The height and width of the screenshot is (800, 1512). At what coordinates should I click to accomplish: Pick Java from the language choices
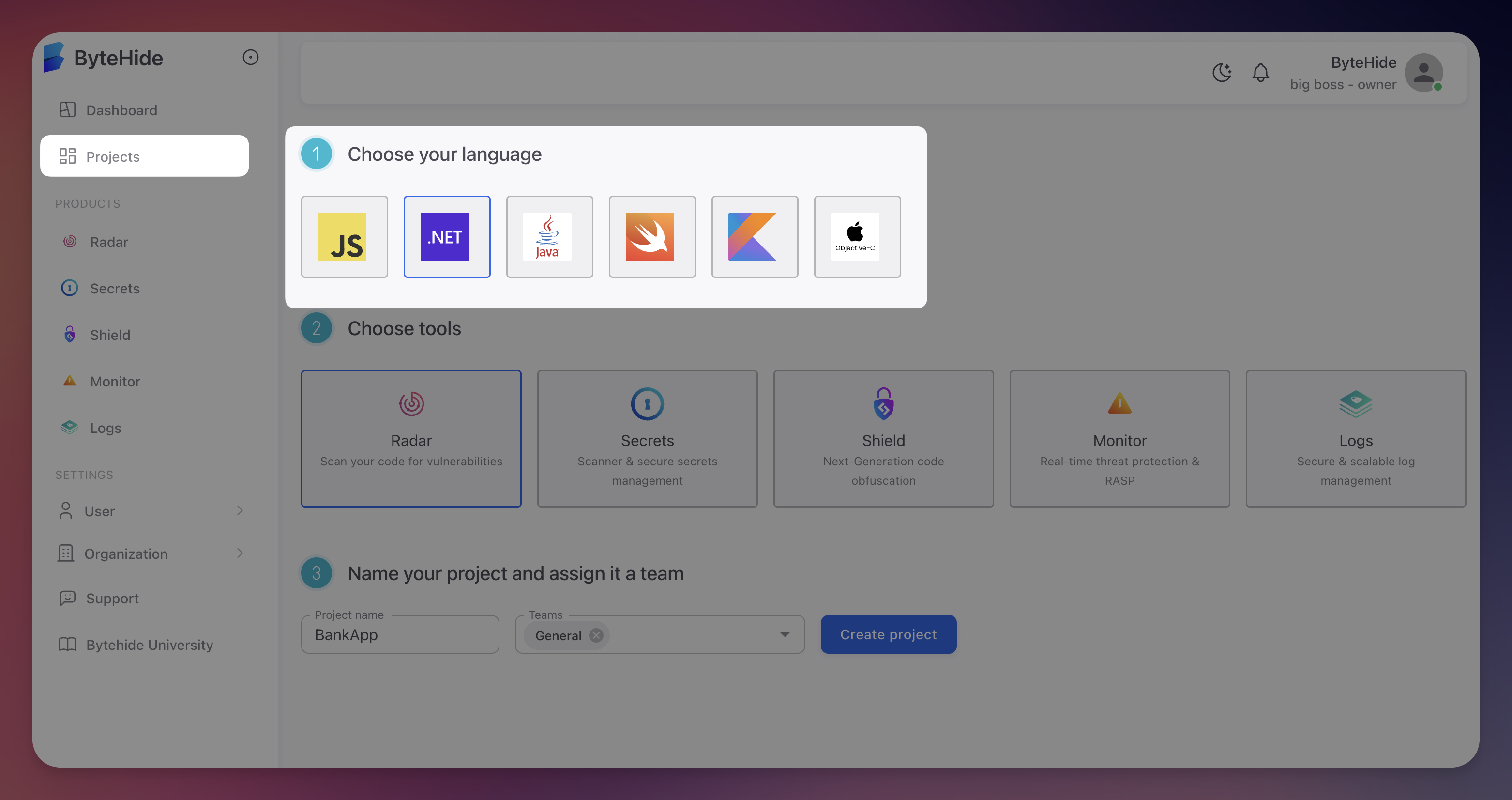[549, 237]
